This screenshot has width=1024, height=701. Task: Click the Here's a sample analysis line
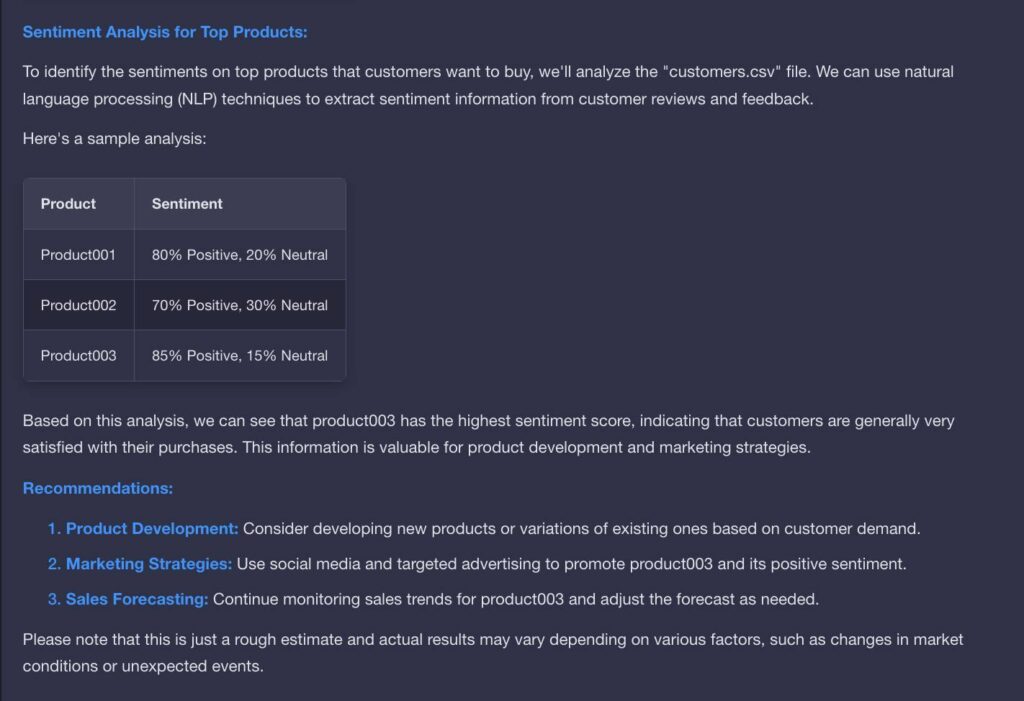[x=114, y=139]
